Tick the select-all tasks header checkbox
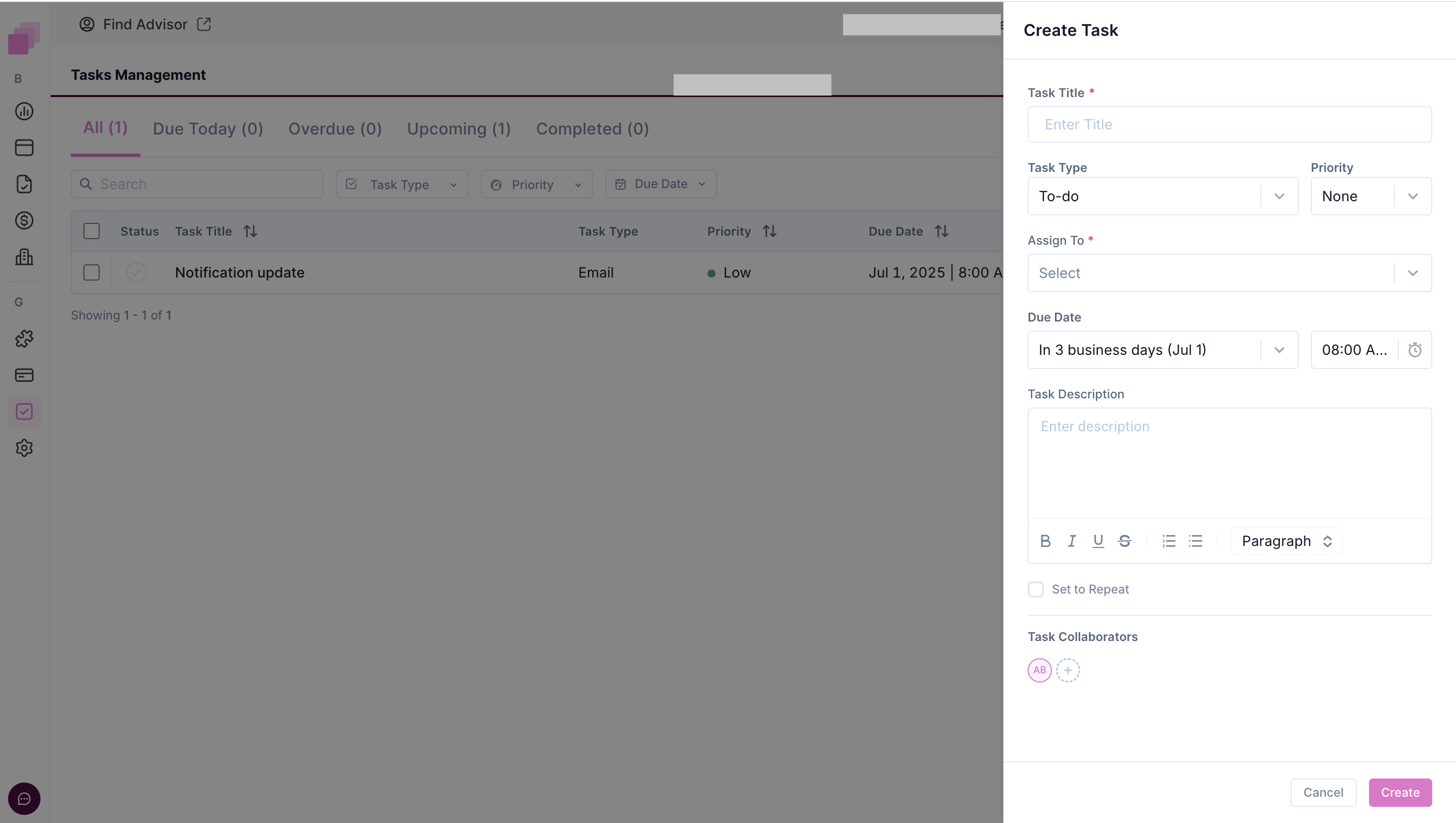 [92, 231]
